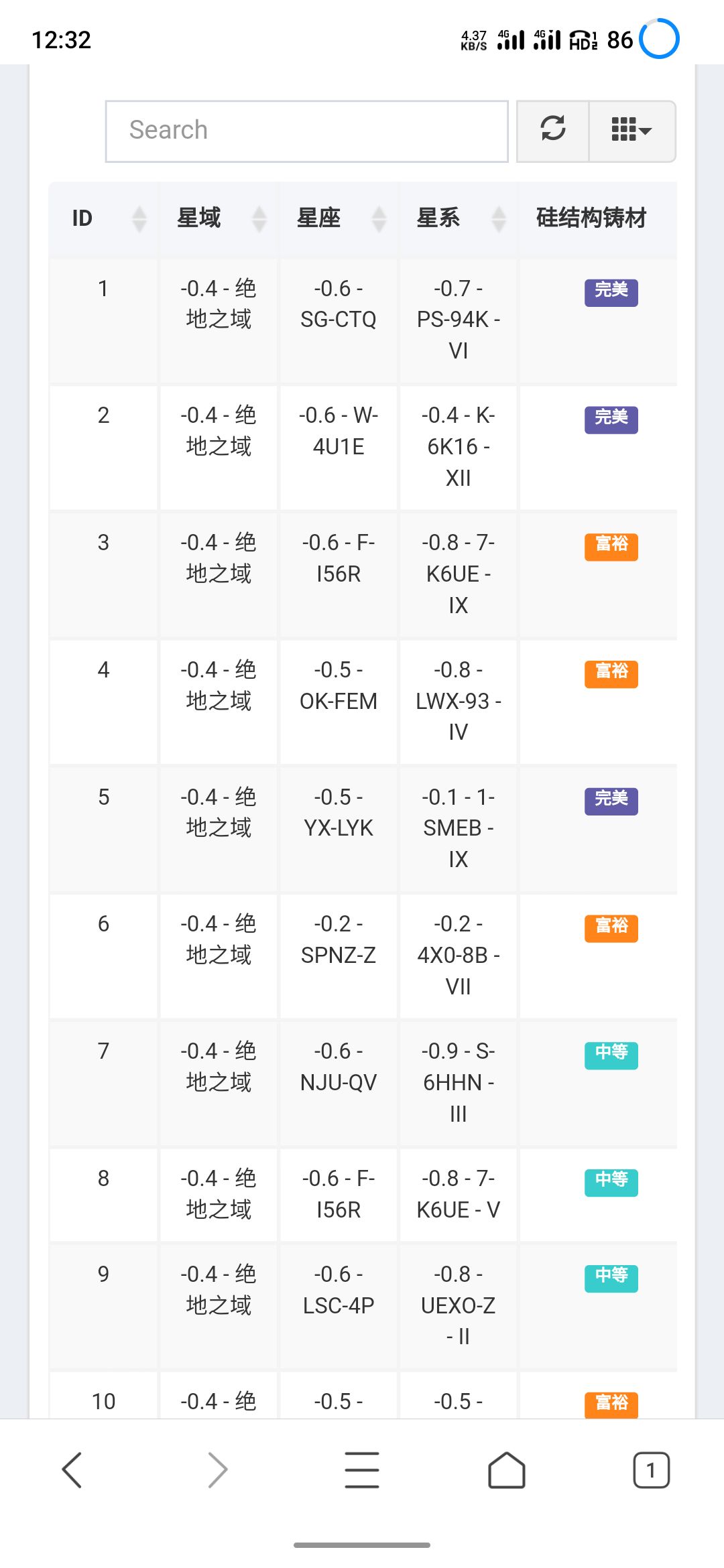
Task: Tap the OK-FEM constellation cell
Action: coord(339,685)
